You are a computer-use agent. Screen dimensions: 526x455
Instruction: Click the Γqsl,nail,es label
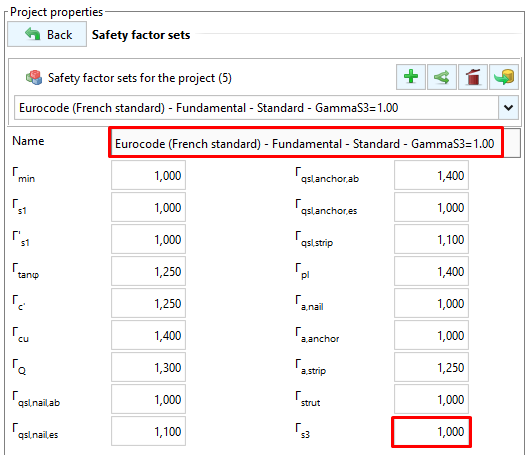click(x=35, y=431)
